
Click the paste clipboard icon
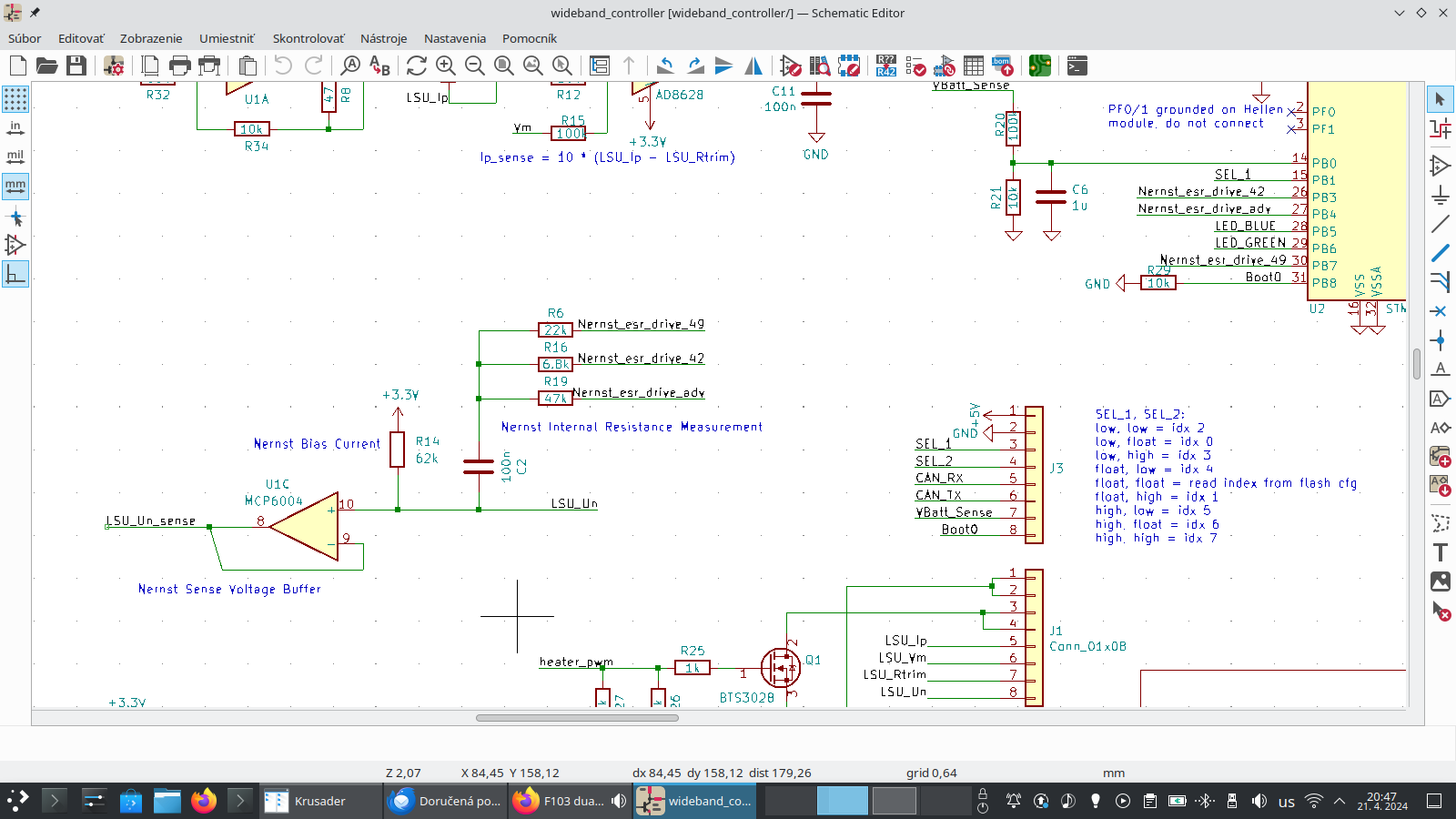coord(248,66)
